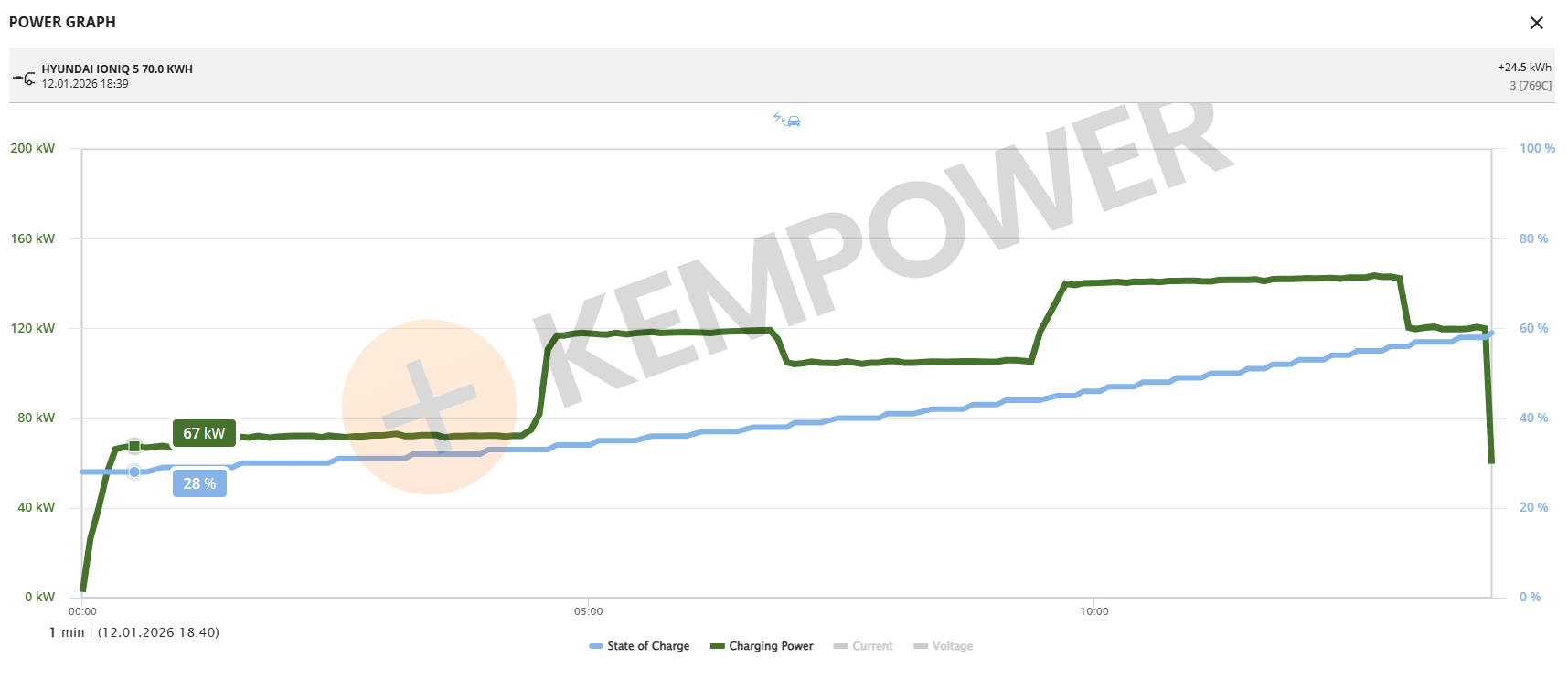Image resolution: width=1568 pixels, height=678 pixels.
Task: Click the 100 % charge axis label
Action: (x=1536, y=148)
